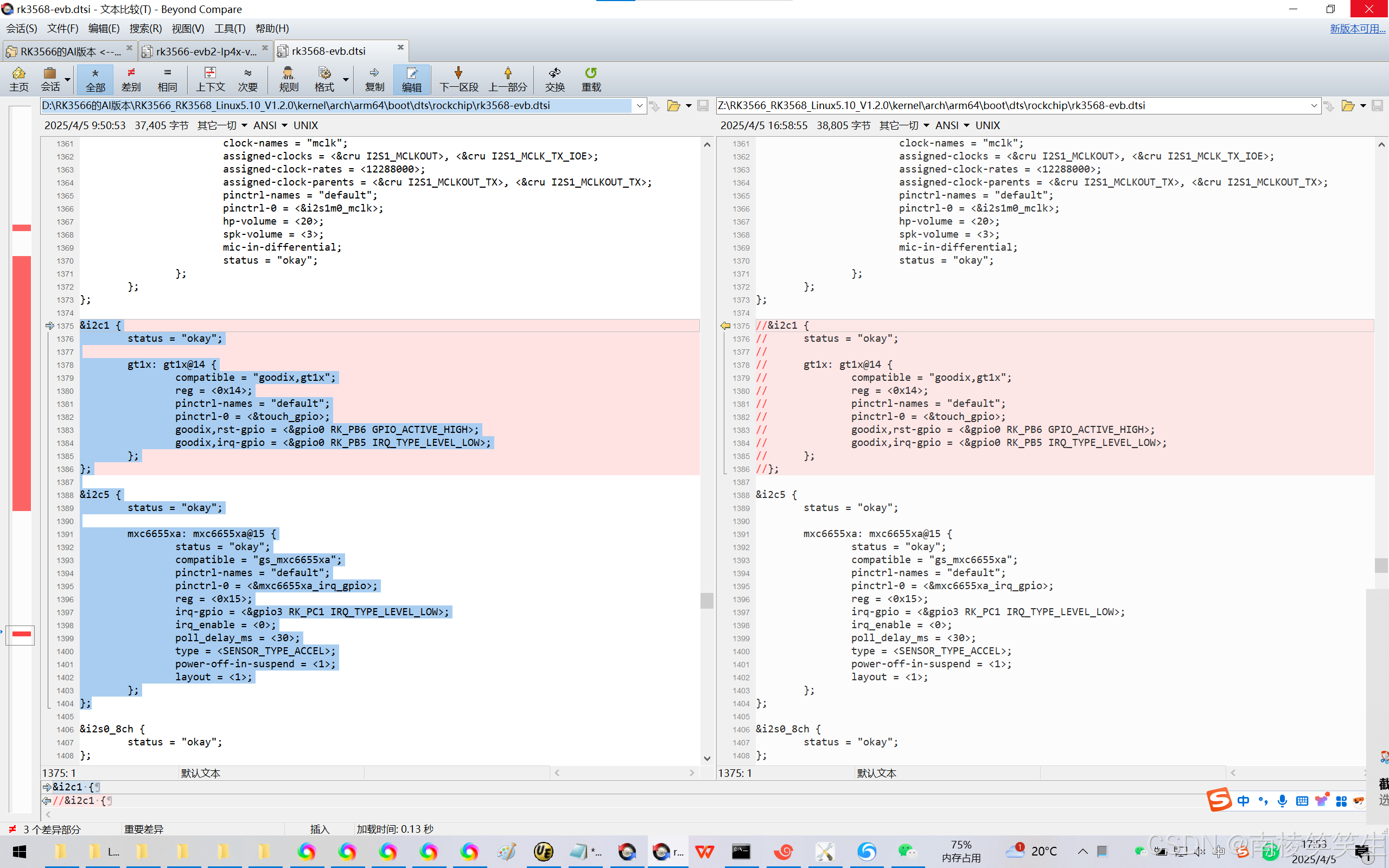Click the red difference thumbnail overview bar
Viewport: 1389px width, 868px height.
click(22, 382)
